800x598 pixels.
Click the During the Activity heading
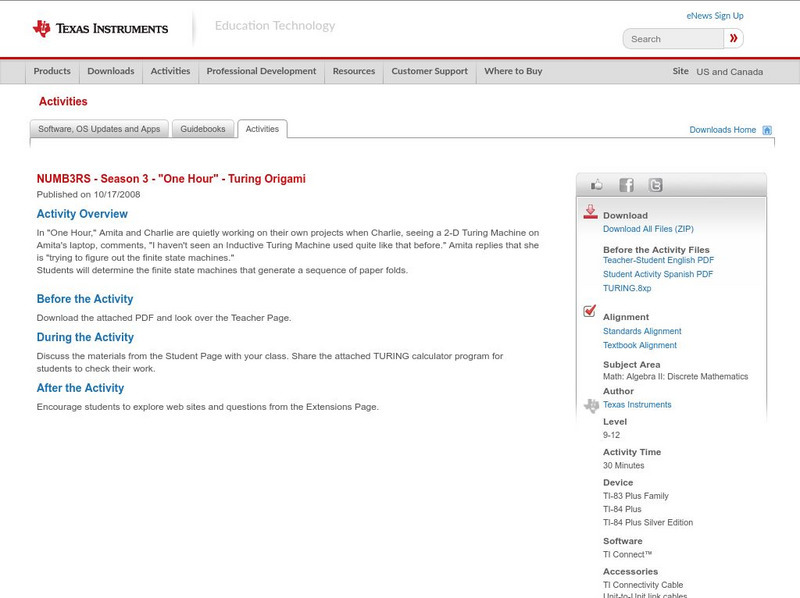coord(85,337)
